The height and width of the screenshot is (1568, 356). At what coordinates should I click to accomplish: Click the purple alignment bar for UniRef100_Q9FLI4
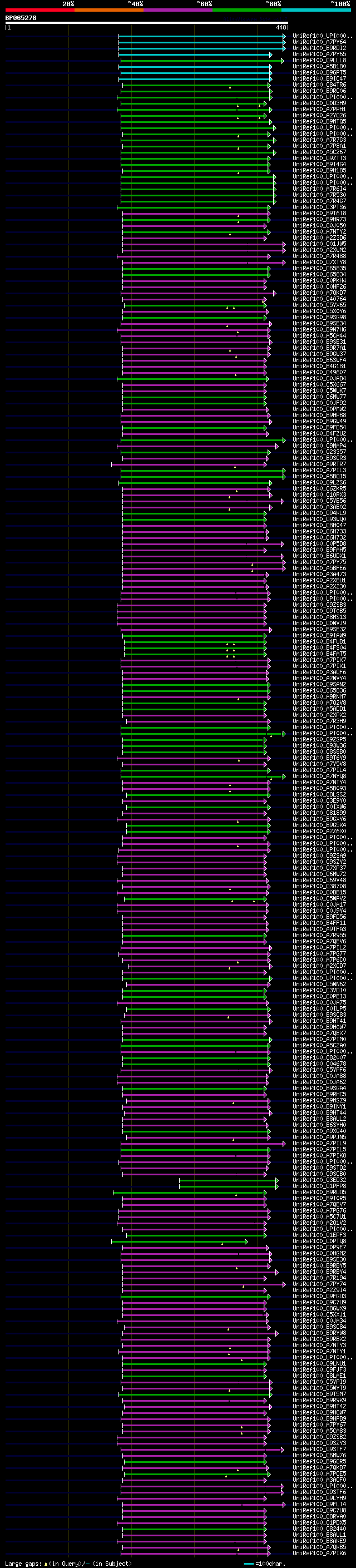pyautogui.click(x=204, y=1504)
